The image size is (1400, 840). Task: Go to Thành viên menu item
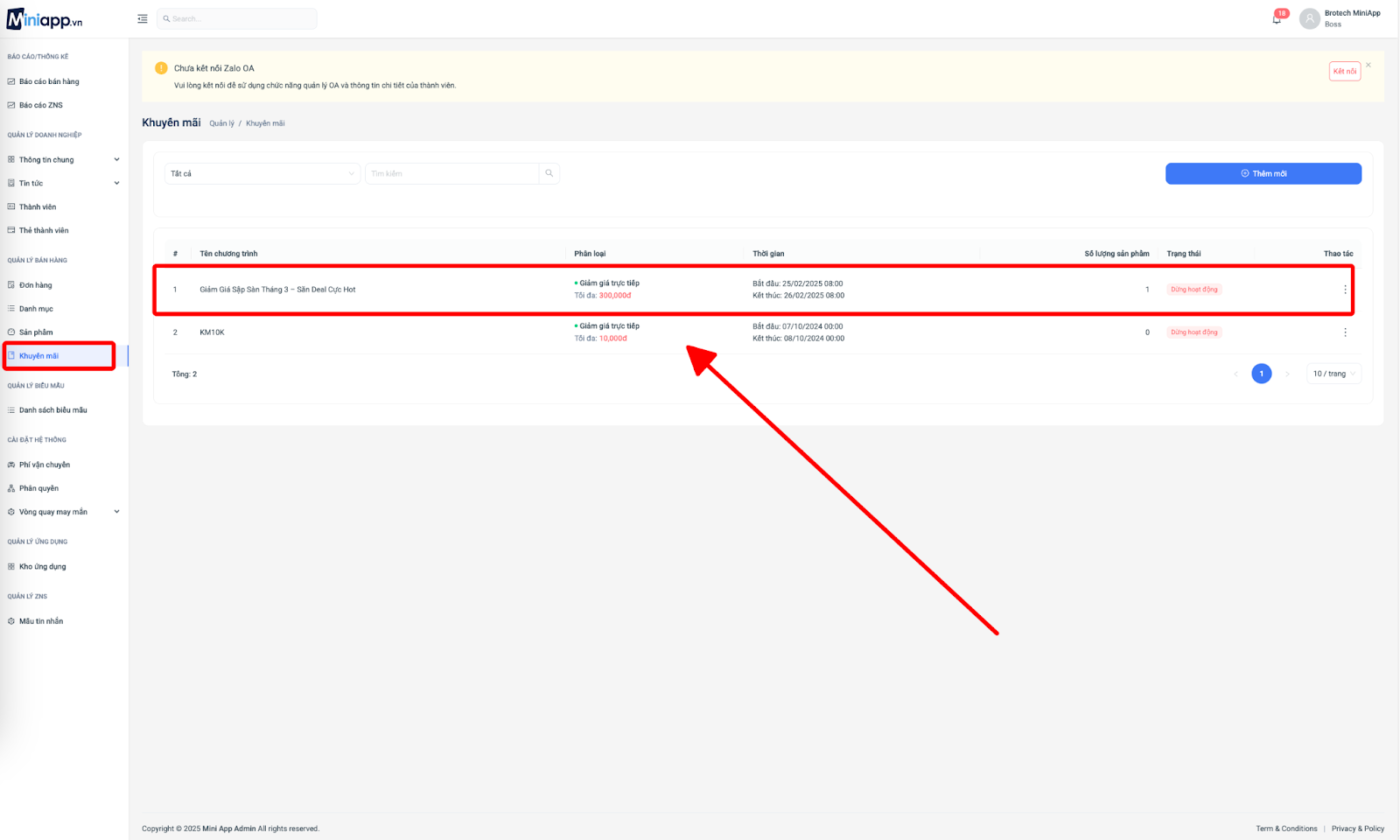(x=38, y=207)
